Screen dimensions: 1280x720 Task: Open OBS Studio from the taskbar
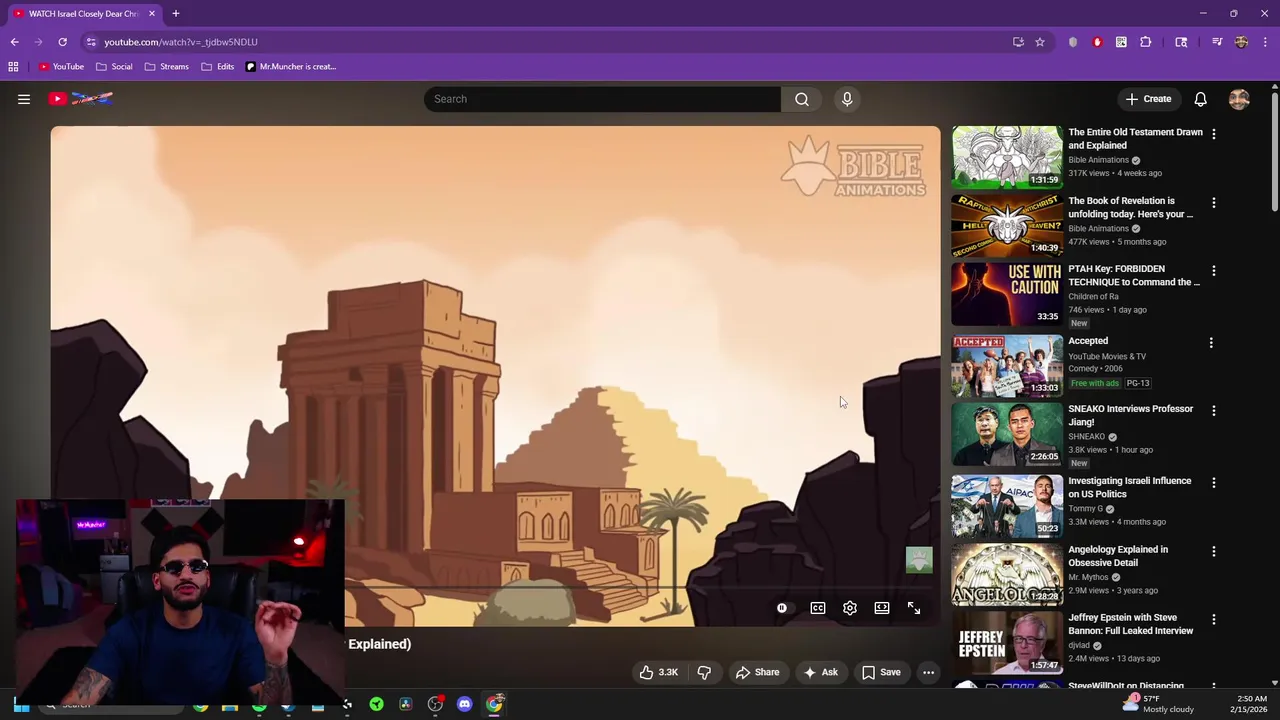click(435, 704)
